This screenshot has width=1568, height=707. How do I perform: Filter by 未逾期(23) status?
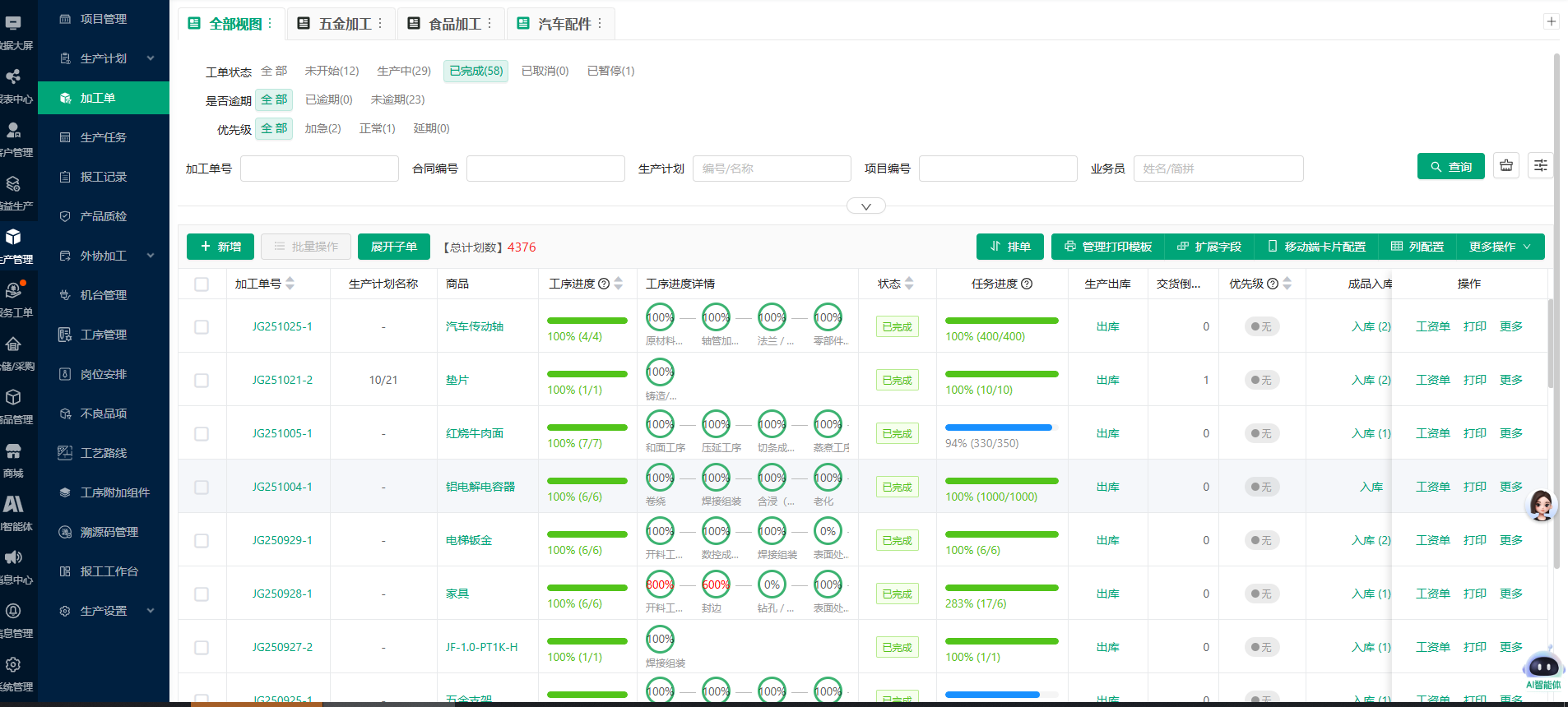coord(397,99)
